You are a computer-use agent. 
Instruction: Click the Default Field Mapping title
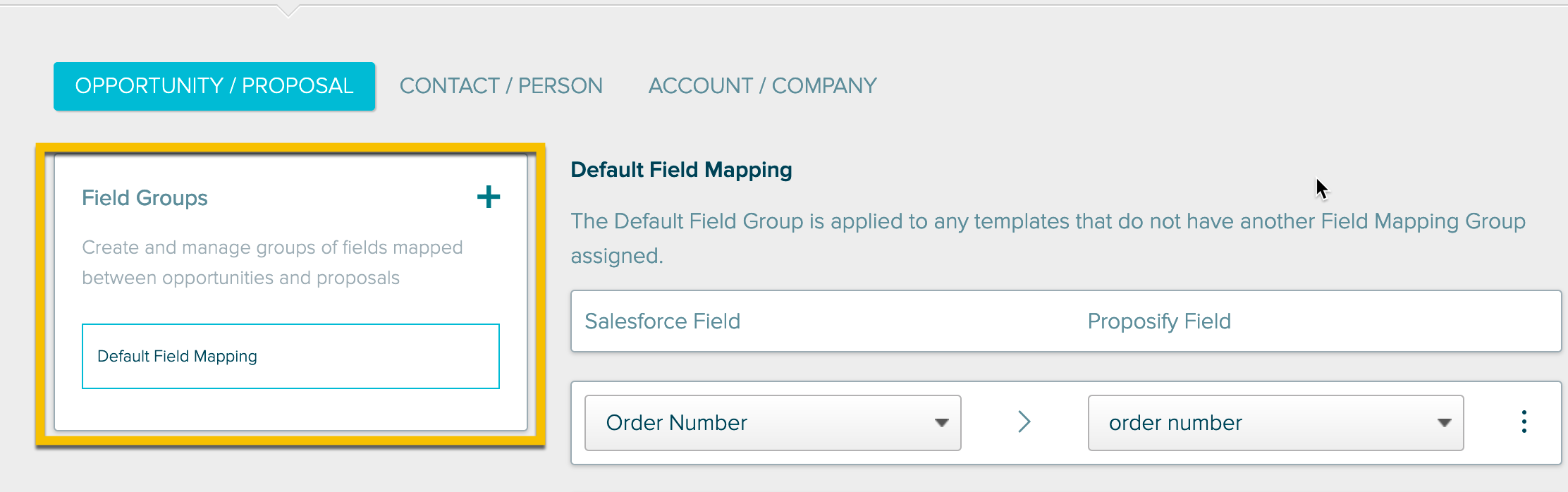pyautogui.click(x=681, y=170)
